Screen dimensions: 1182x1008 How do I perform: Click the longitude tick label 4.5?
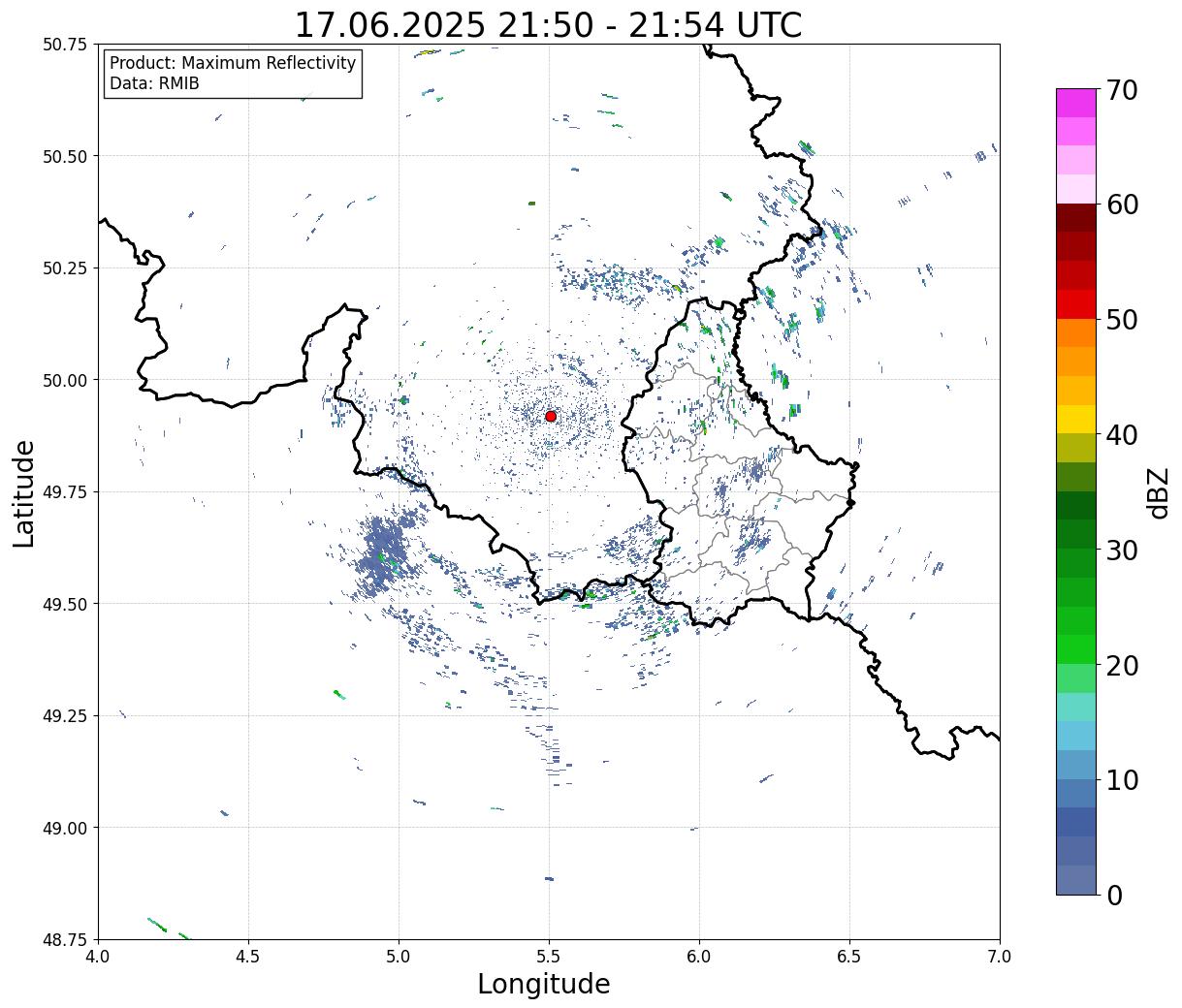point(248,957)
